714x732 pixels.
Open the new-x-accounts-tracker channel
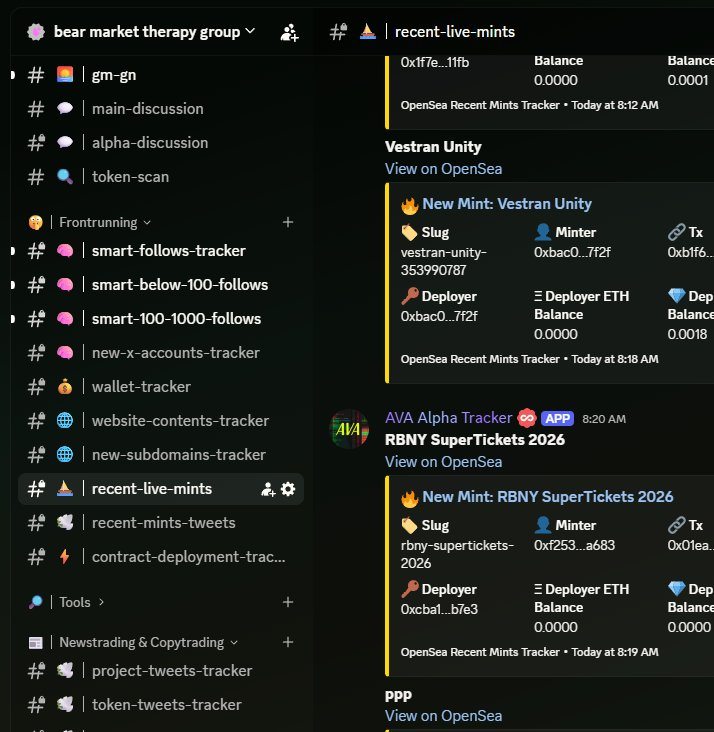(161, 353)
